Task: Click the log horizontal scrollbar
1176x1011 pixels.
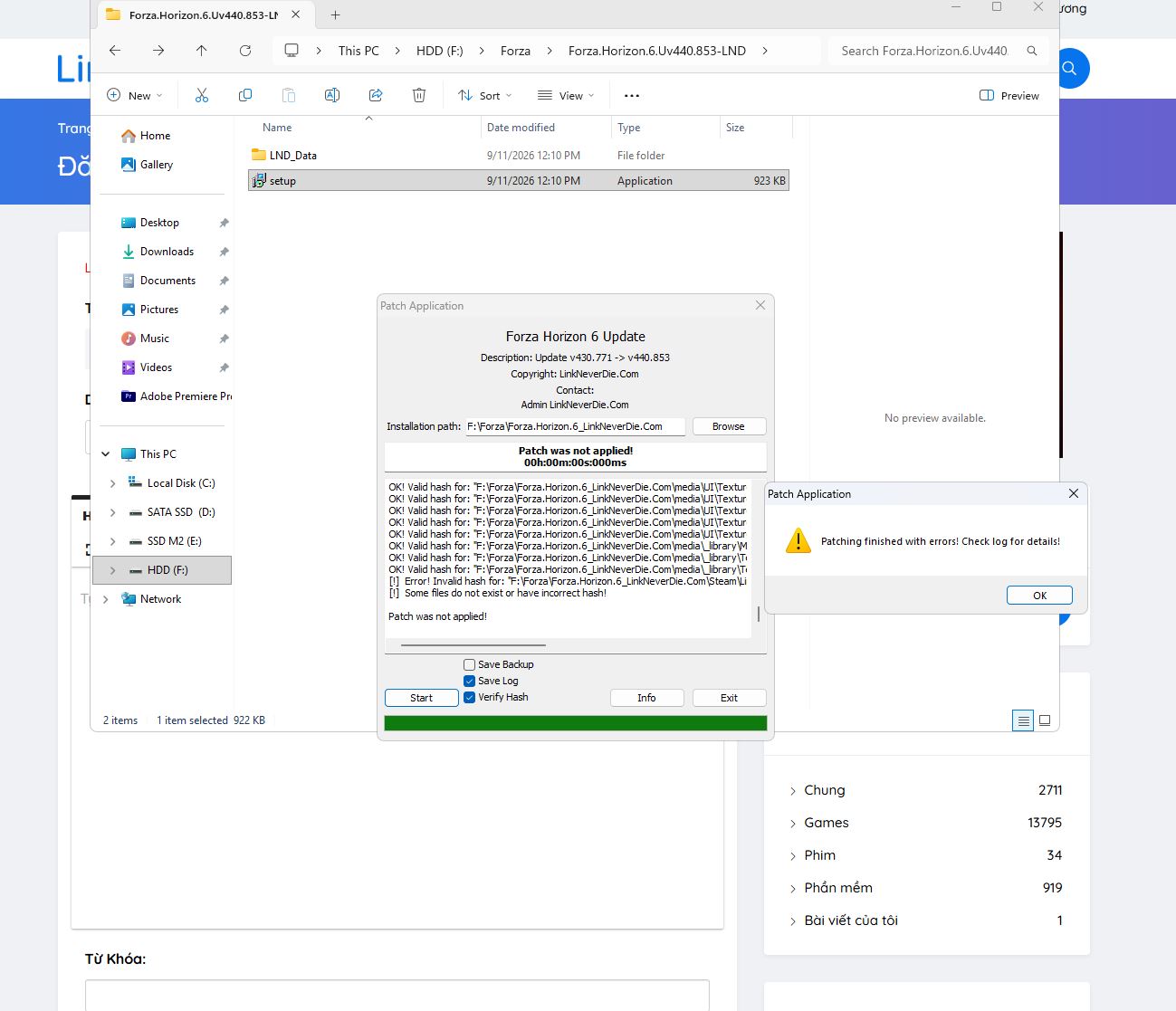Action: (x=473, y=645)
